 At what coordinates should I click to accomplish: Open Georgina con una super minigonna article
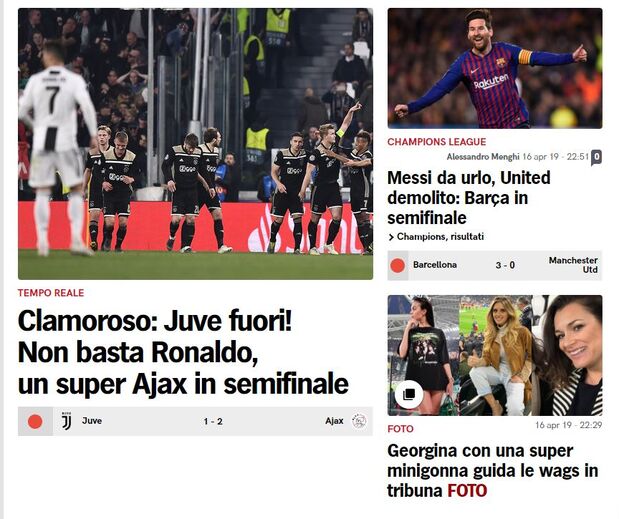pyautogui.click(x=493, y=470)
